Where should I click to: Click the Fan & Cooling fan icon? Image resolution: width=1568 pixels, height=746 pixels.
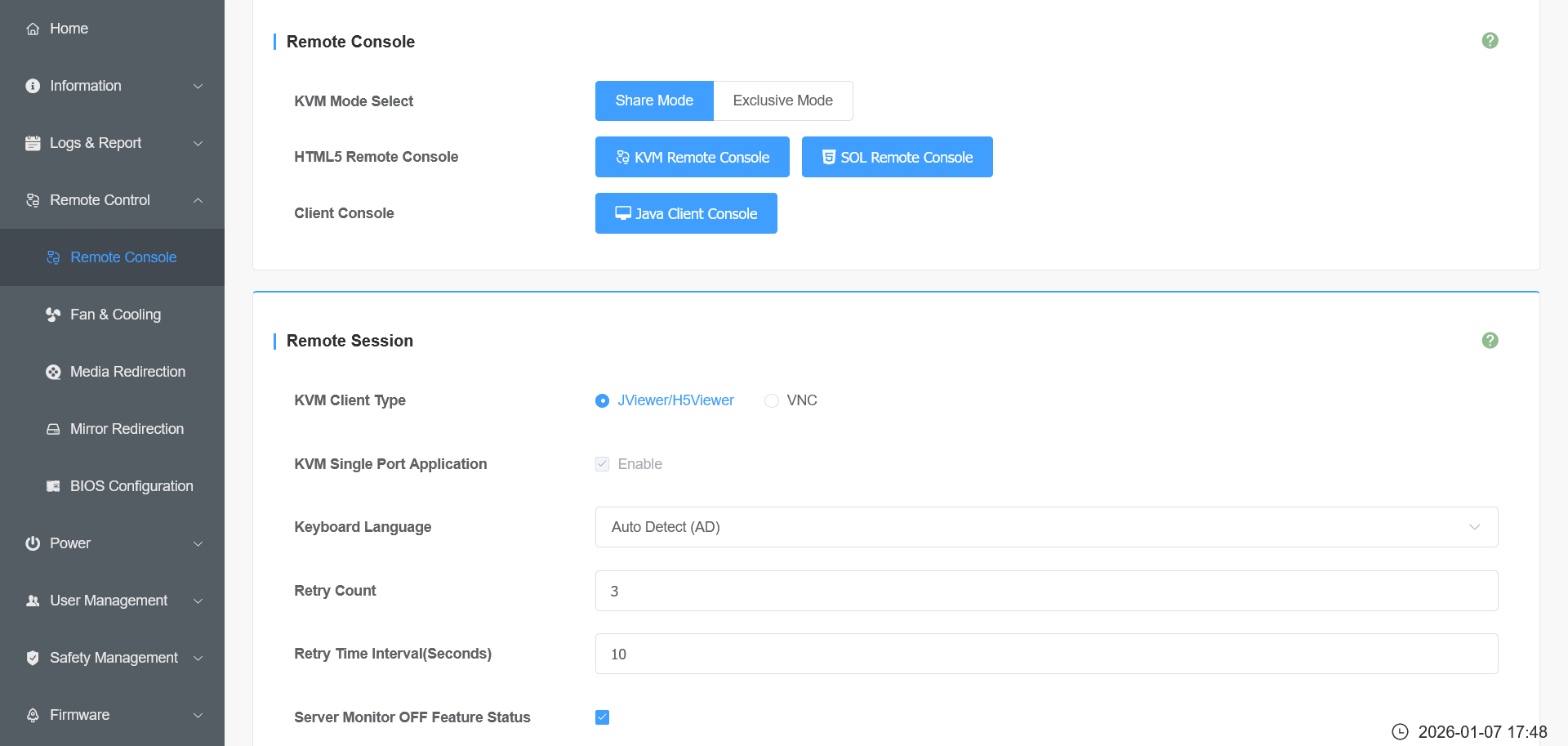pos(53,315)
